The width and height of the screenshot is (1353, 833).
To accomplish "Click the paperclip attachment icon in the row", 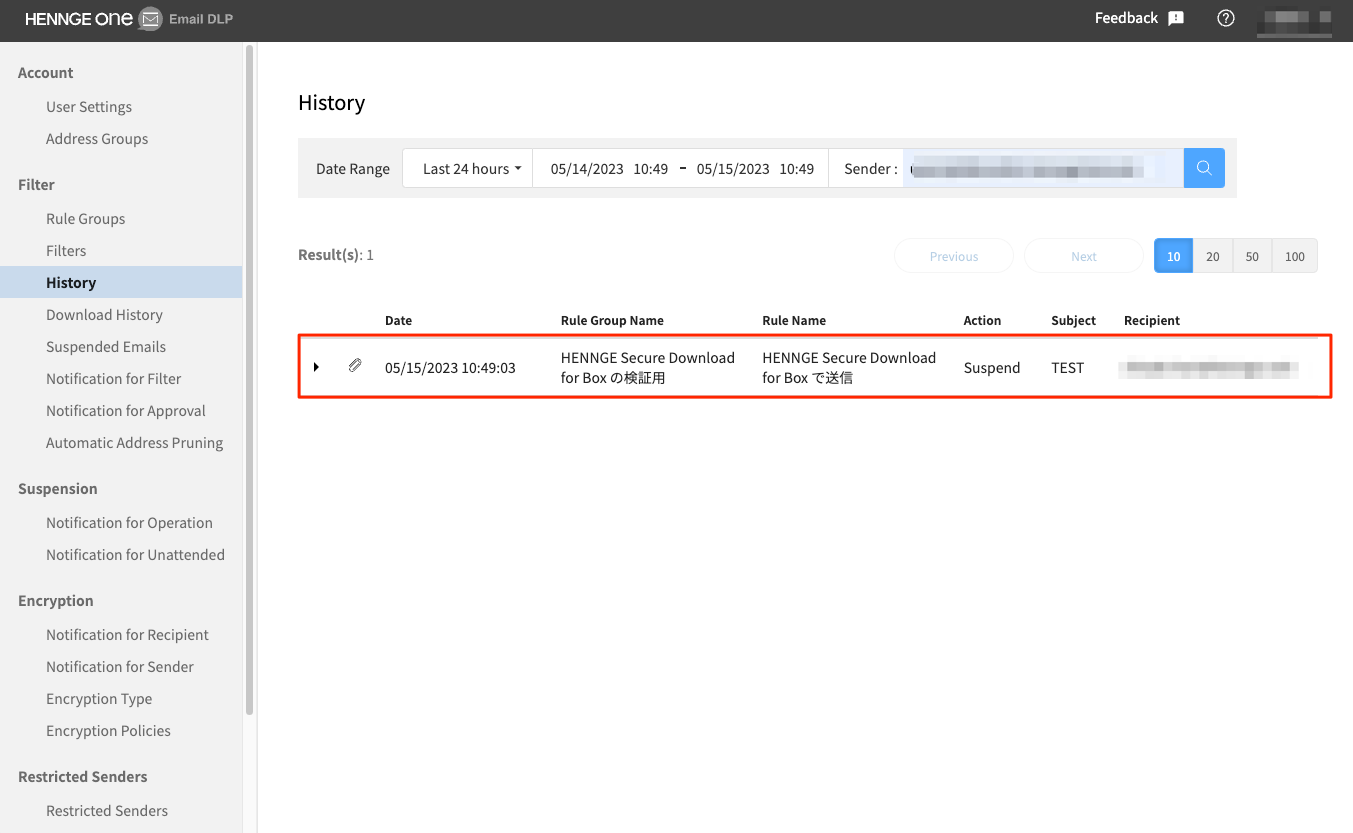I will click(355, 366).
